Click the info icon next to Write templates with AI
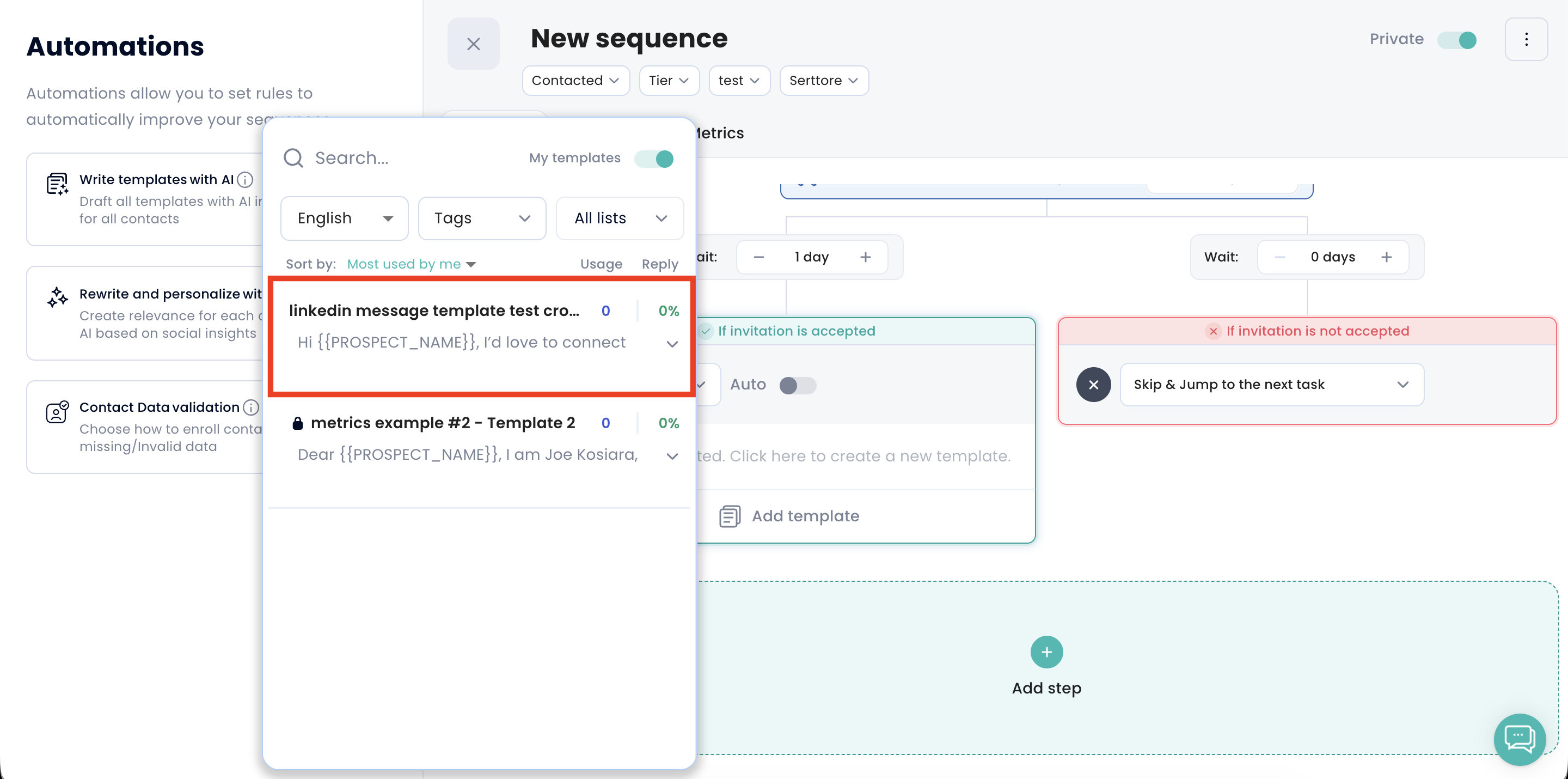The width and height of the screenshot is (1568, 779). click(x=246, y=180)
